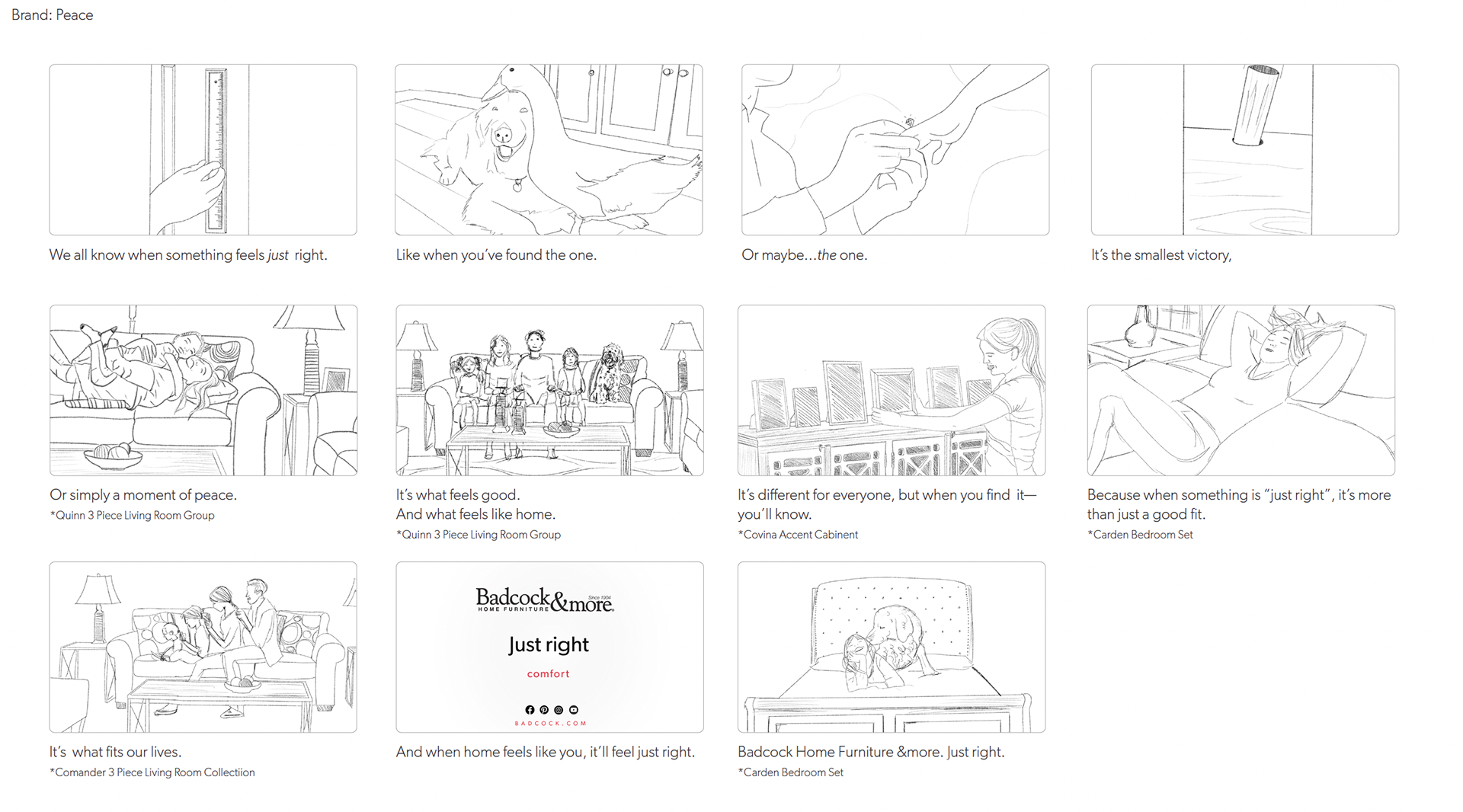Click the YouTube icon on end card
This screenshot has width=1463, height=812.
574,709
